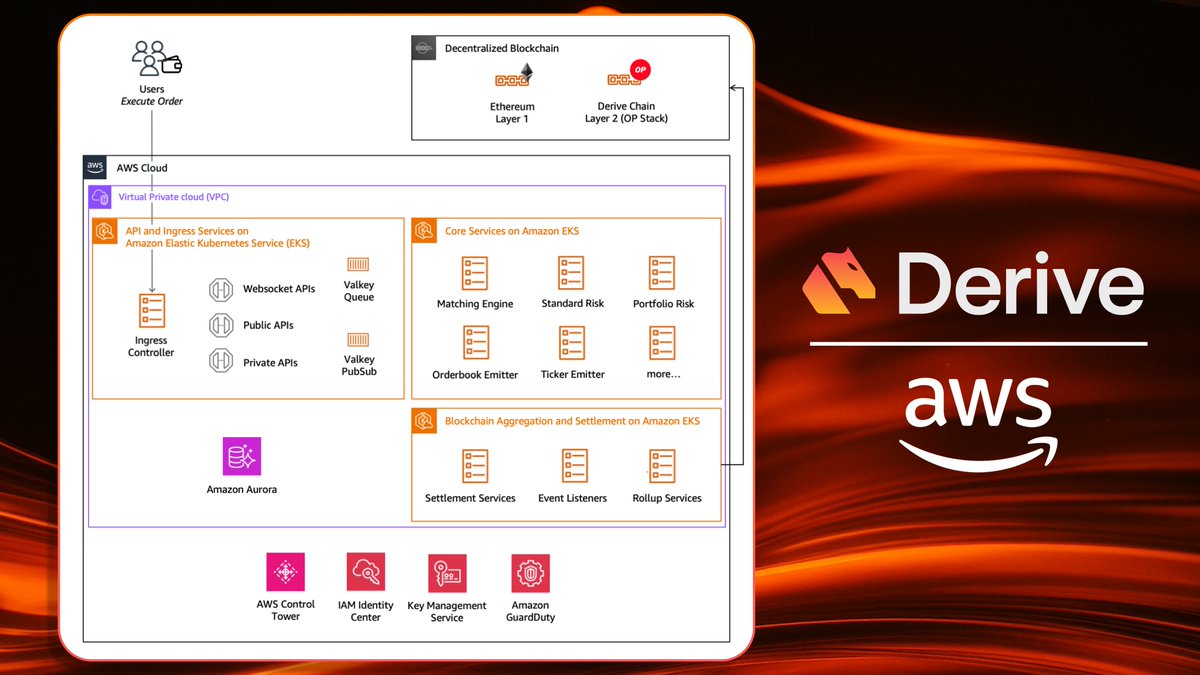Select the Matching Engine icon
Screen dimensions: 1200x675
[475, 274]
